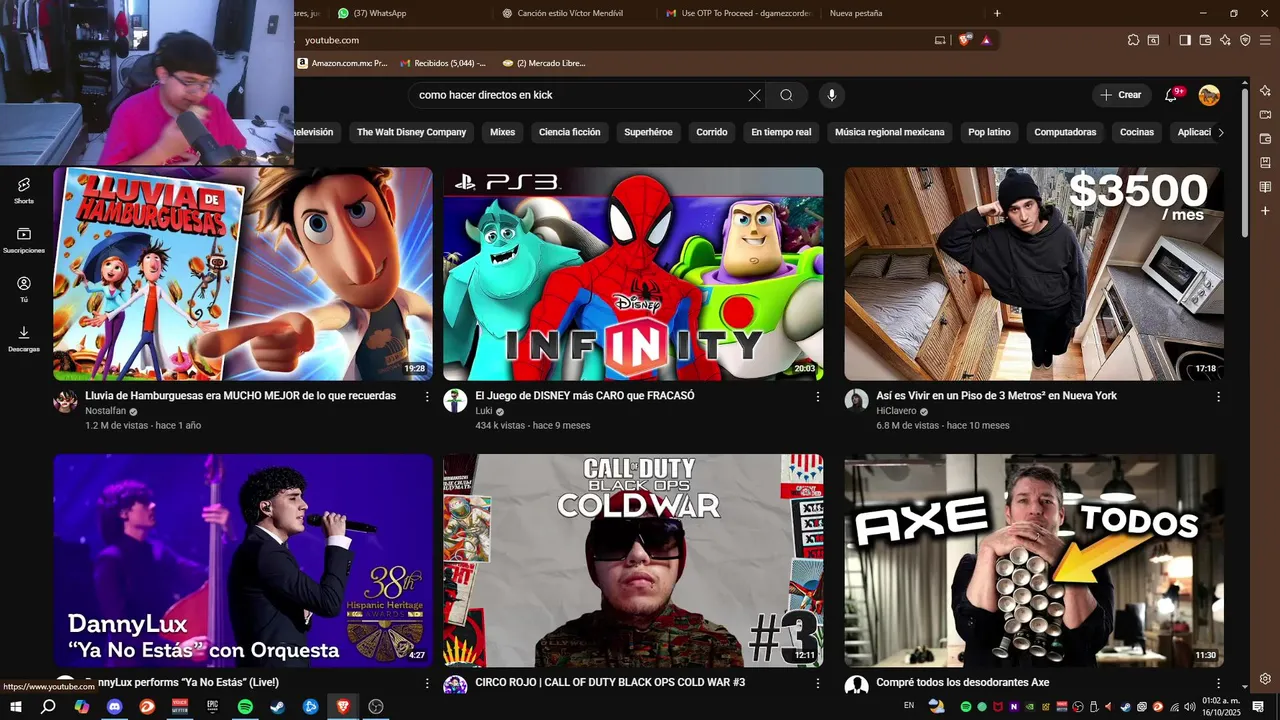This screenshot has height=720, width=1280.
Task: Start voice search with microphone icon
Action: point(831,95)
